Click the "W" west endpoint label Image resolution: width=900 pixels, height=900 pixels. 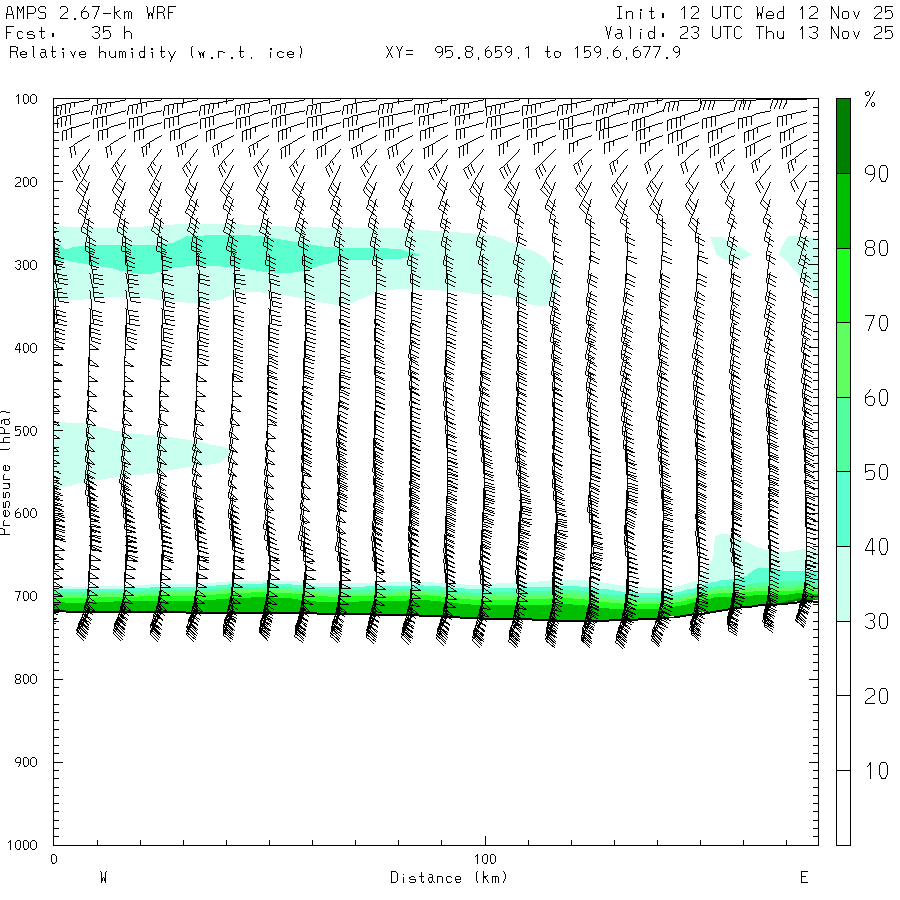click(103, 878)
